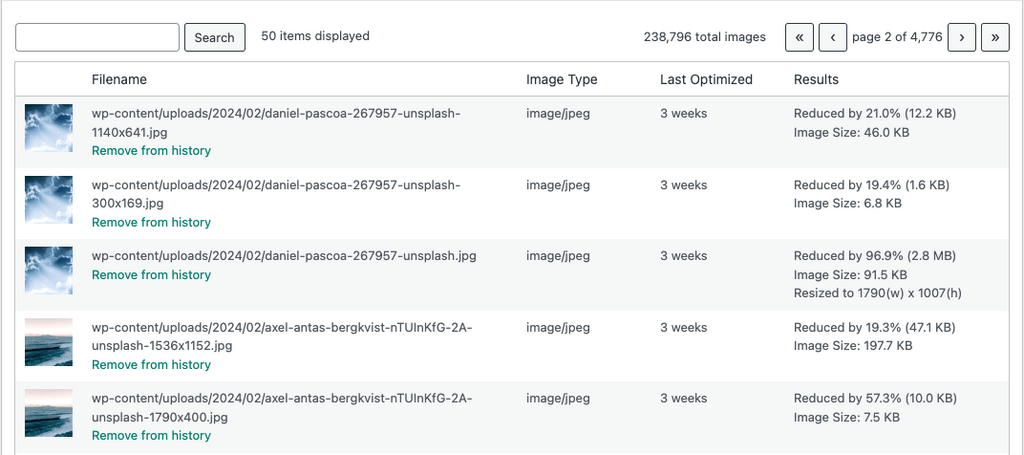Viewport: 1024px width, 455px height.
Task: Open thumbnail for daniel-pascoa-267957-unsplash.jpg original
Action: [x=49, y=270]
